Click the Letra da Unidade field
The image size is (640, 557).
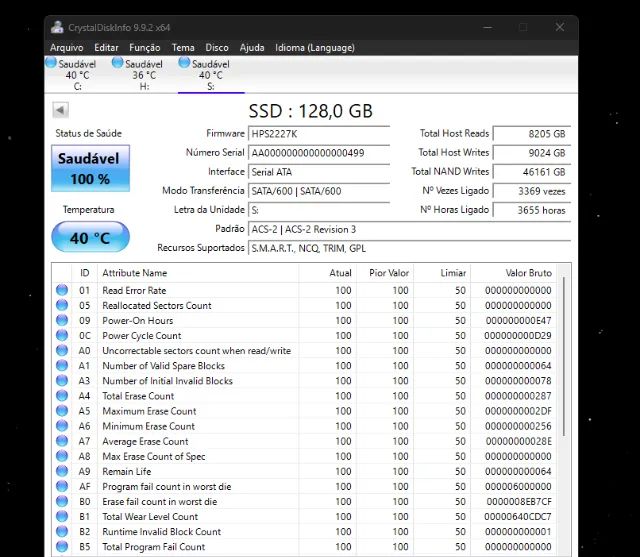click(319, 210)
